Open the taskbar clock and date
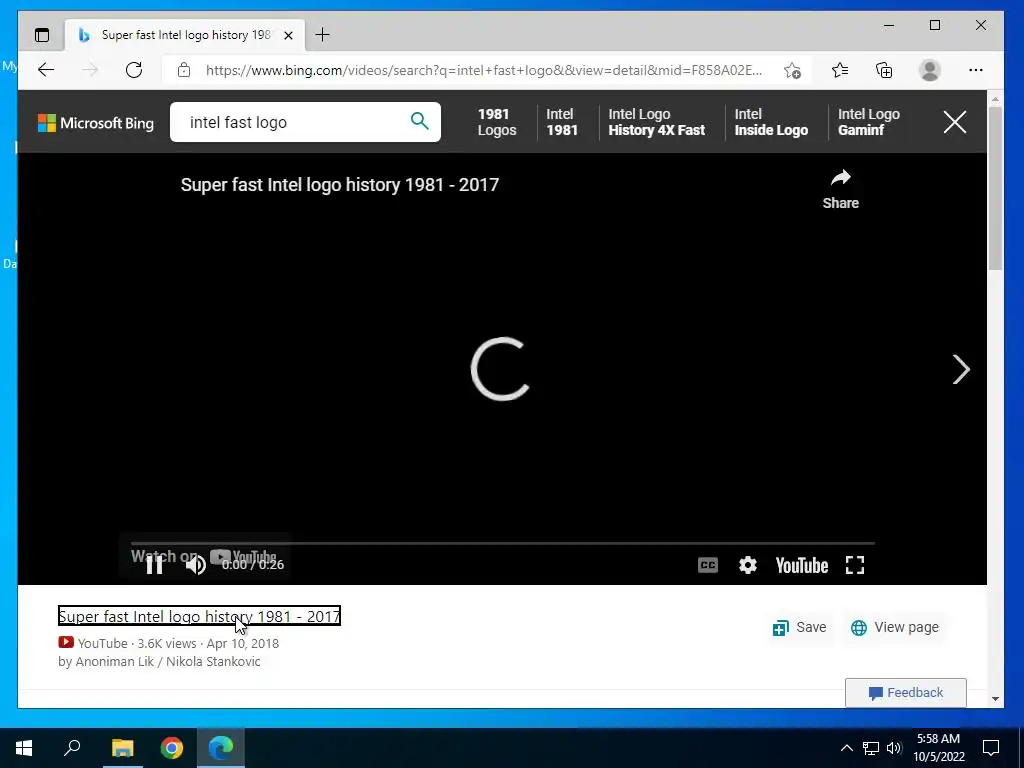 tap(938, 748)
